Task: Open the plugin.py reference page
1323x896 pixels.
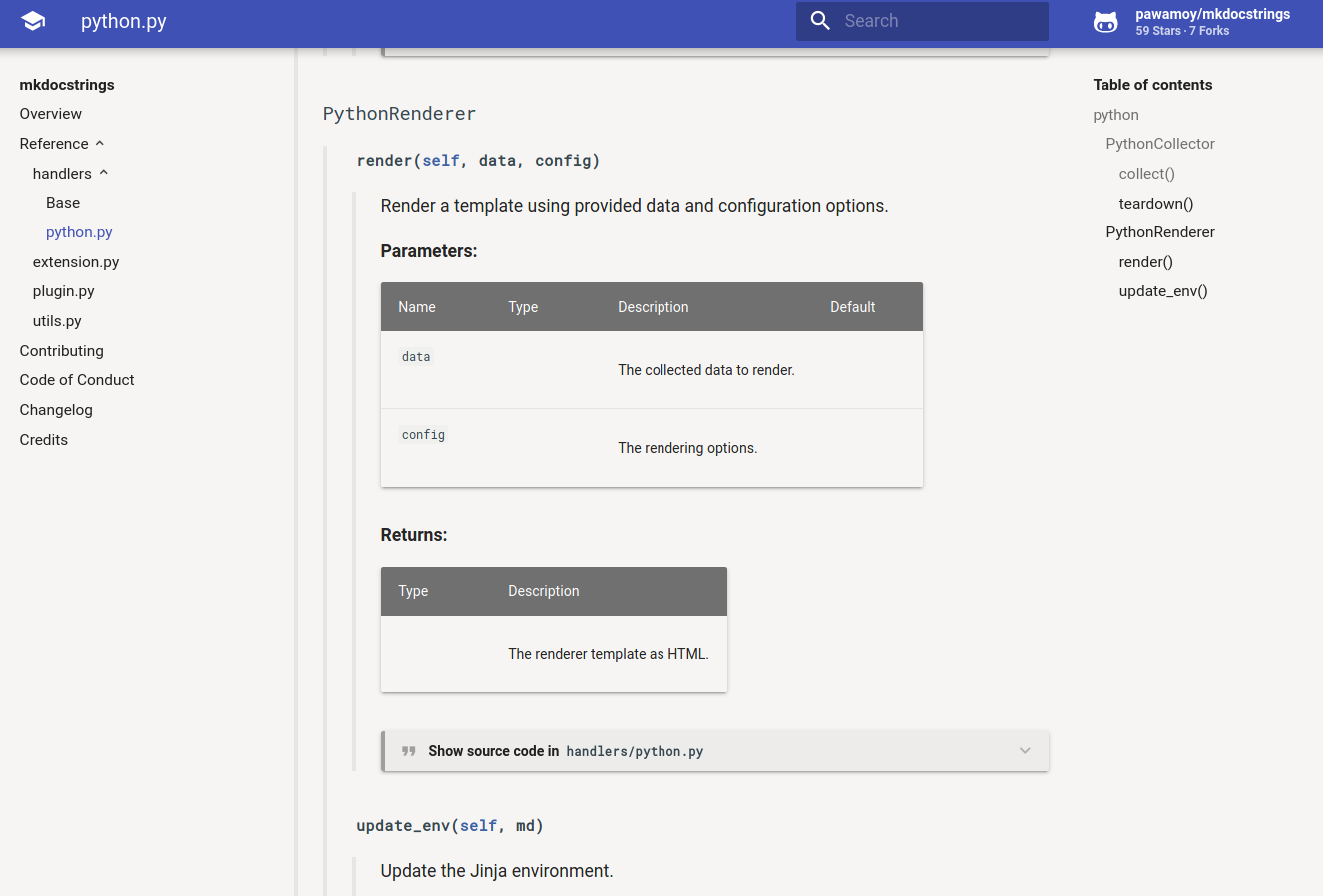Action: [63, 290]
